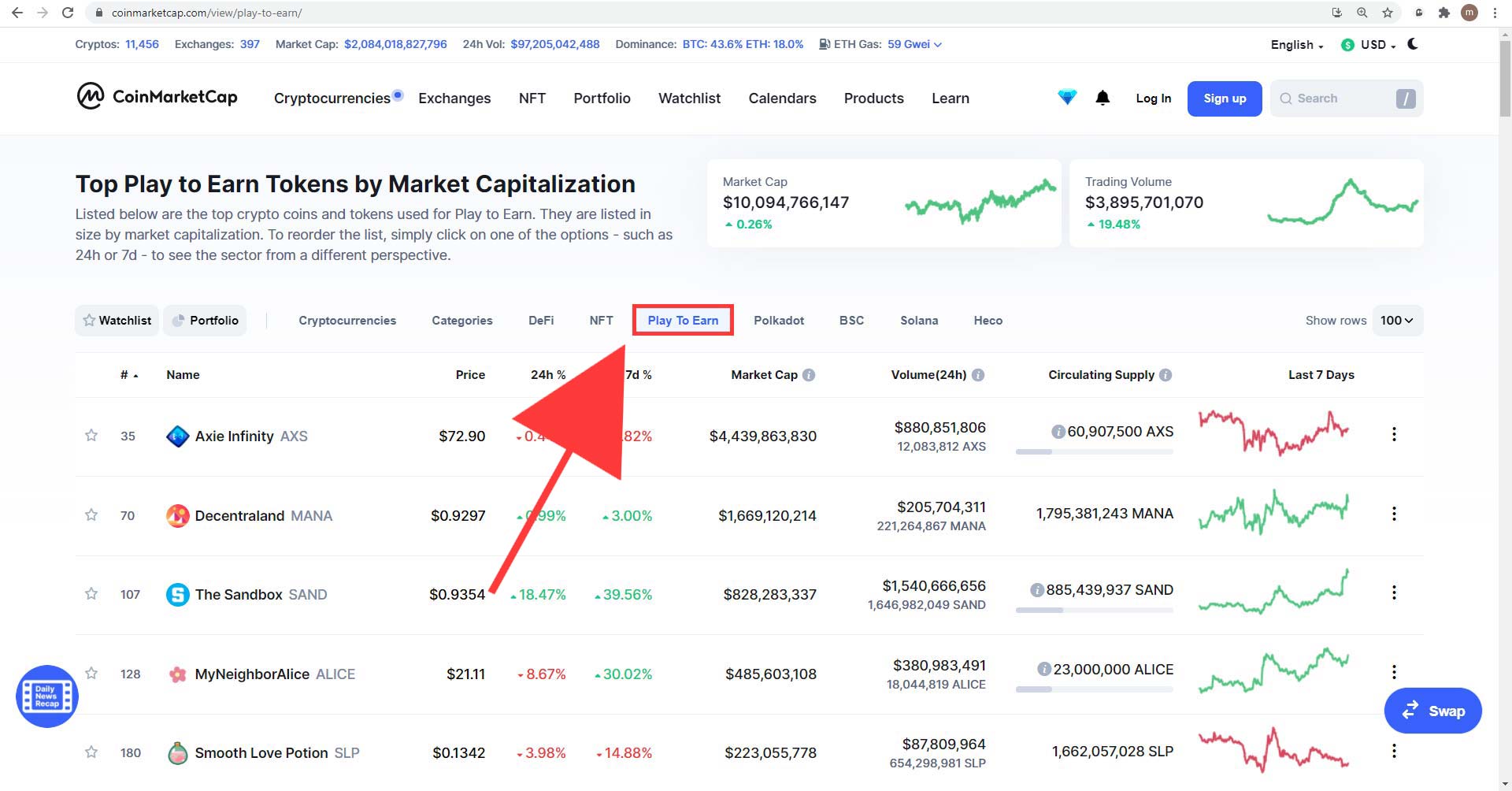Open browser extensions puzzle icon
Image resolution: width=1512 pixels, height=791 pixels.
coord(1443,13)
